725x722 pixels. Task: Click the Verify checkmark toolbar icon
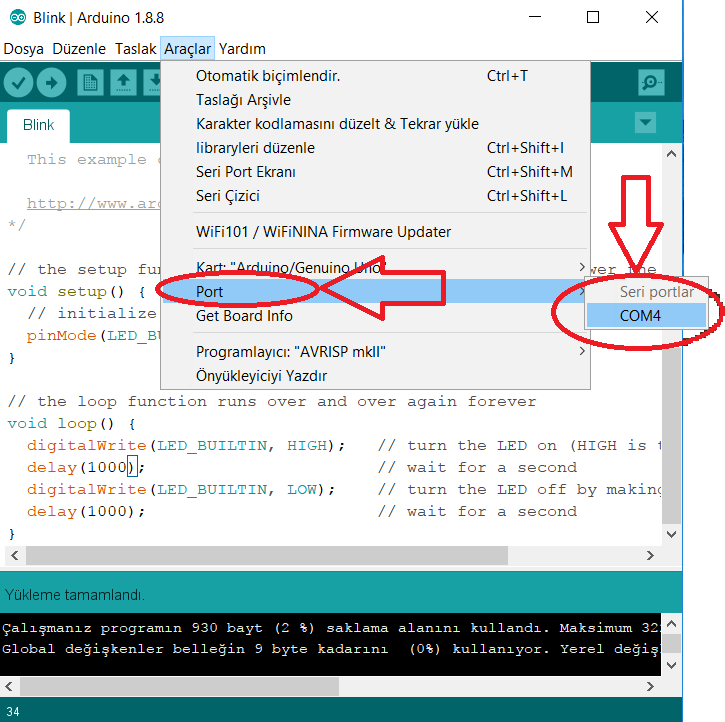point(19,83)
